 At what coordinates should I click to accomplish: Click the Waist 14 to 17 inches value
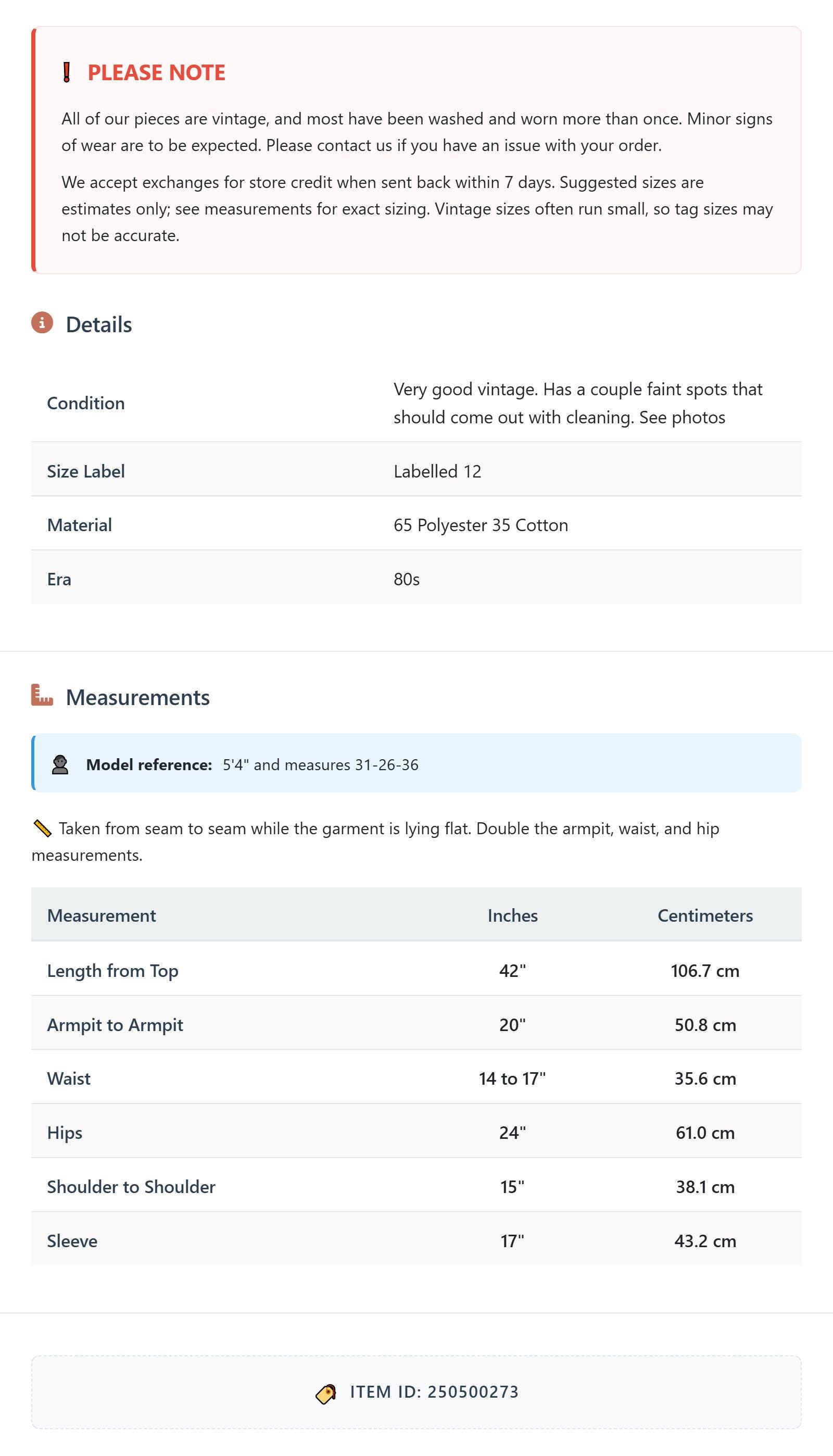pos(512,1078)
